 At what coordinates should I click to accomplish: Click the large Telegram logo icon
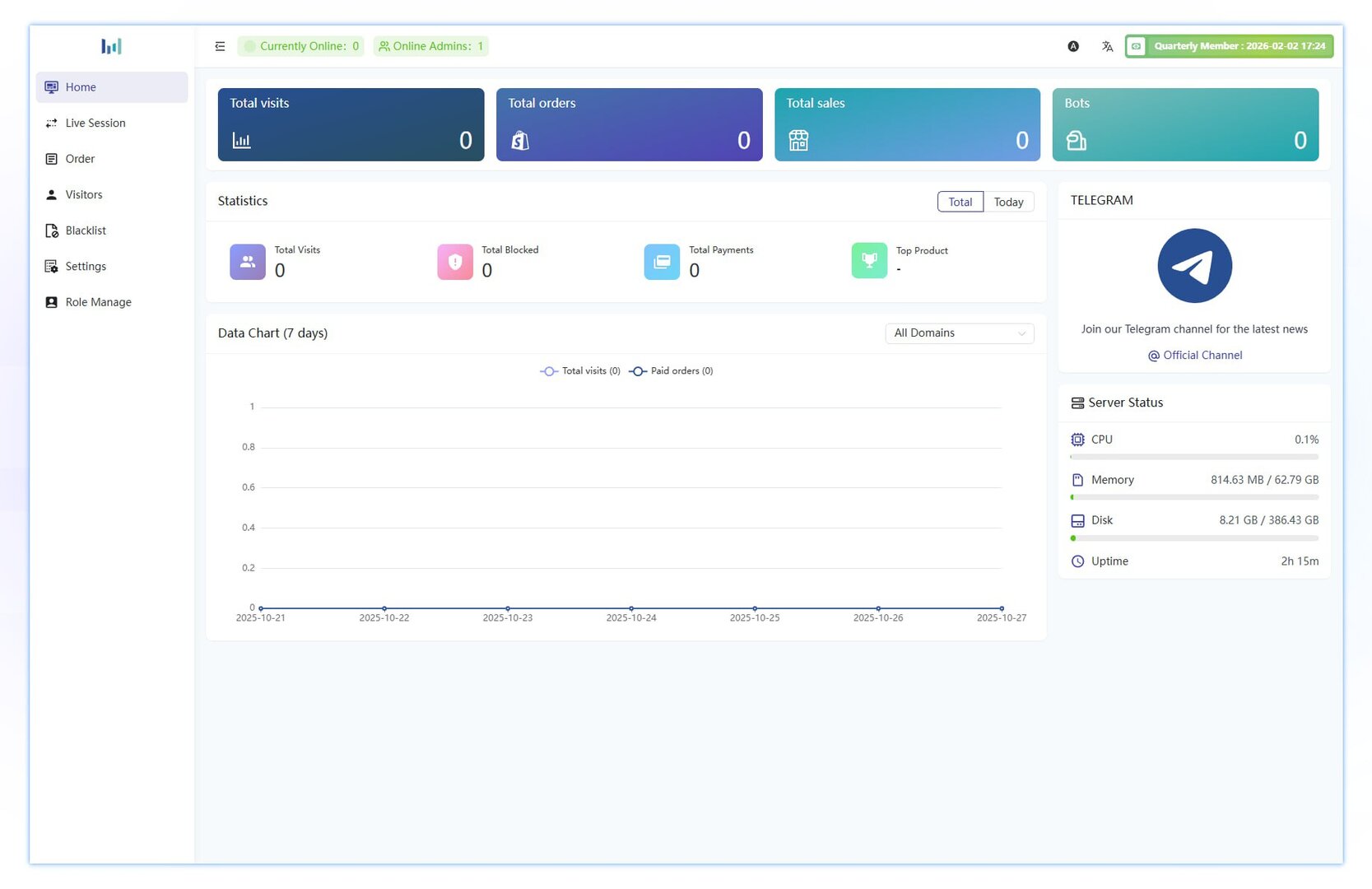click(x=1194, y=266)
